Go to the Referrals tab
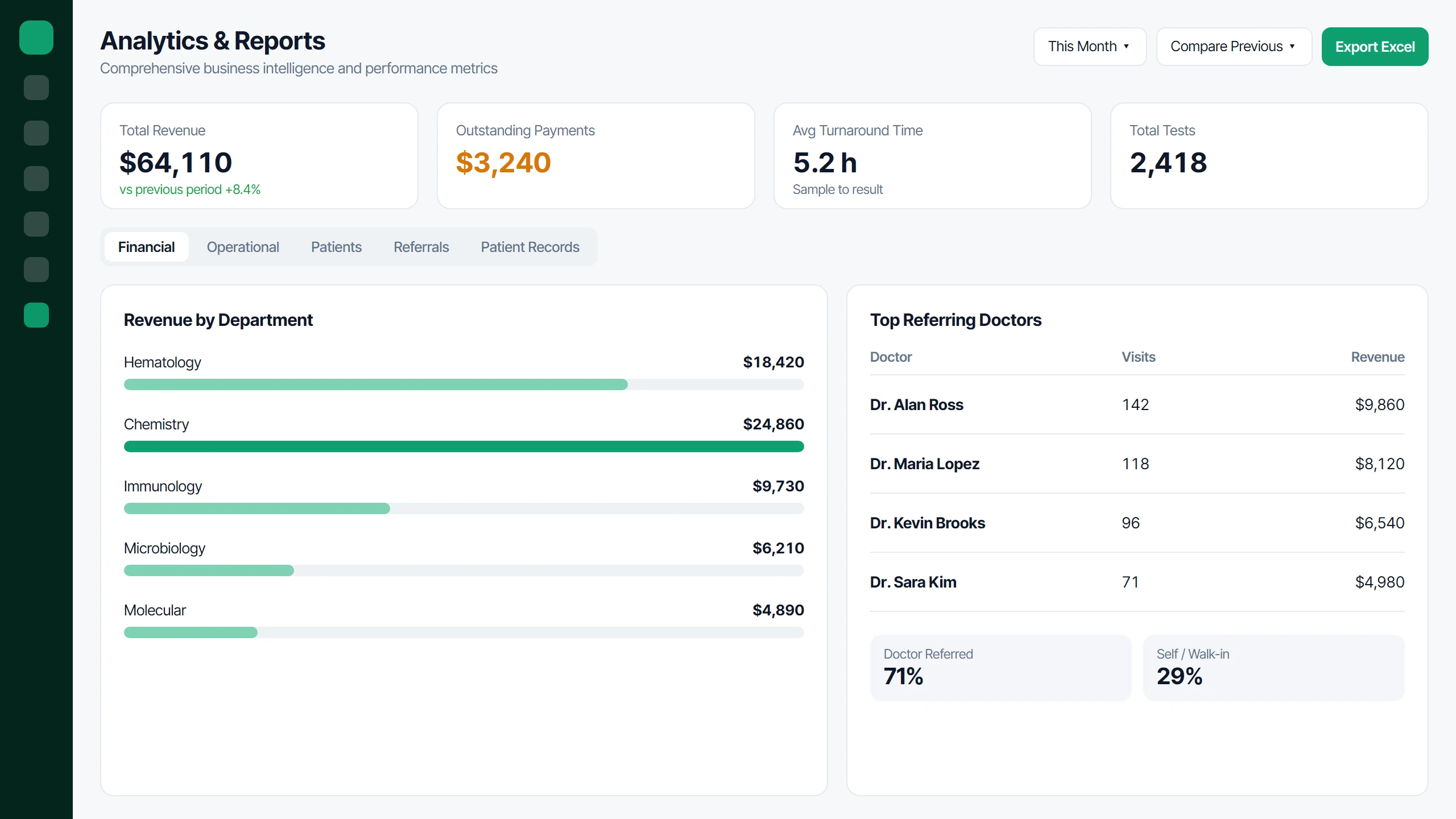 421,247
